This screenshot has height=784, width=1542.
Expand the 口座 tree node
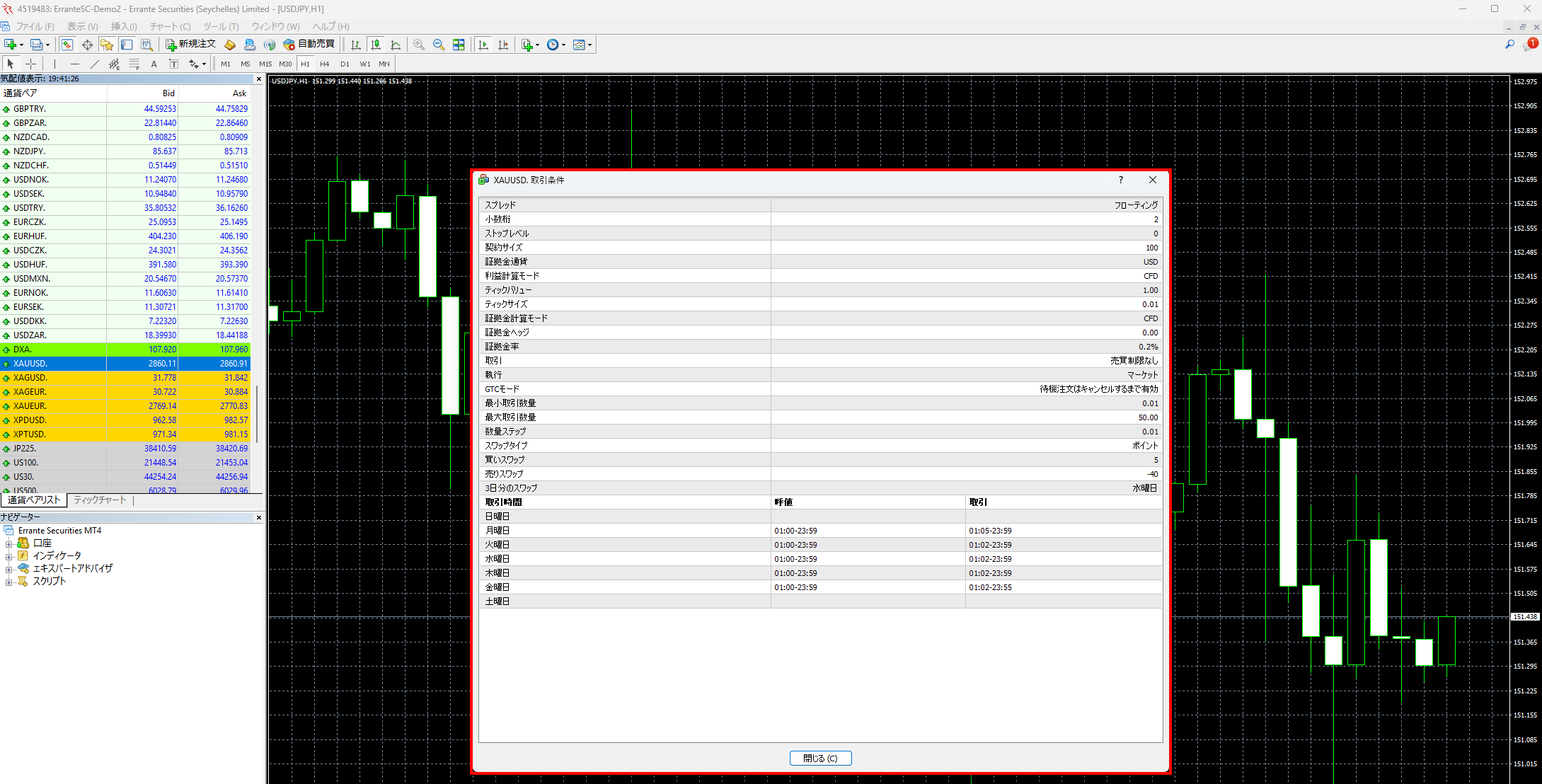[9, 543]
